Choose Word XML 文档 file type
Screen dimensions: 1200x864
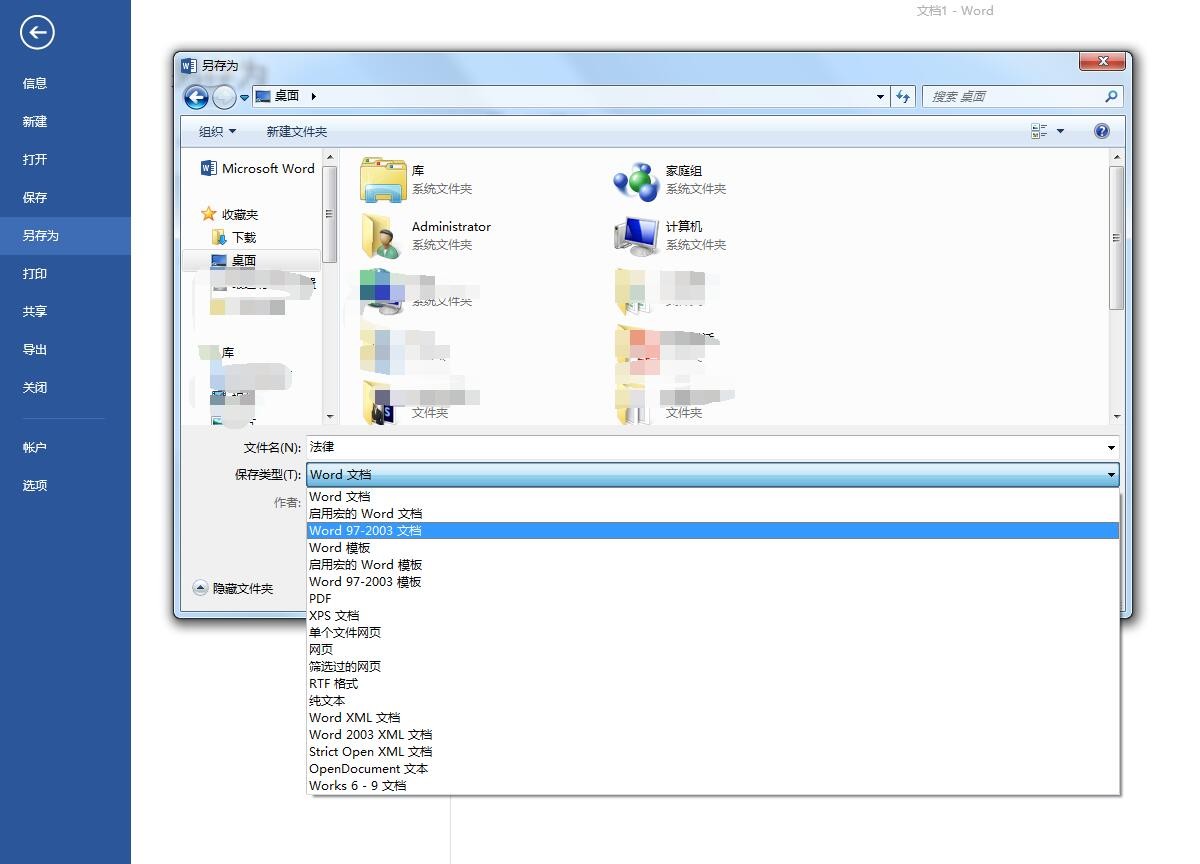(x=712, y=717)
